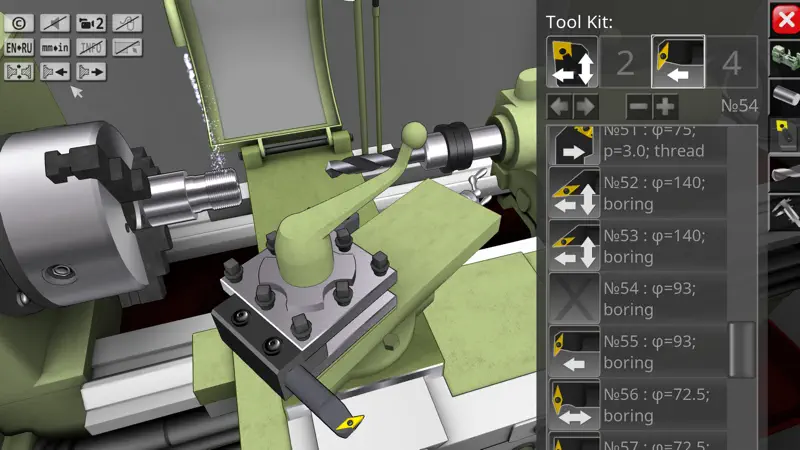Screen dimensions: 800x450
Task: Pick tool №55 boring icon
Action: [x=574, y=352]
